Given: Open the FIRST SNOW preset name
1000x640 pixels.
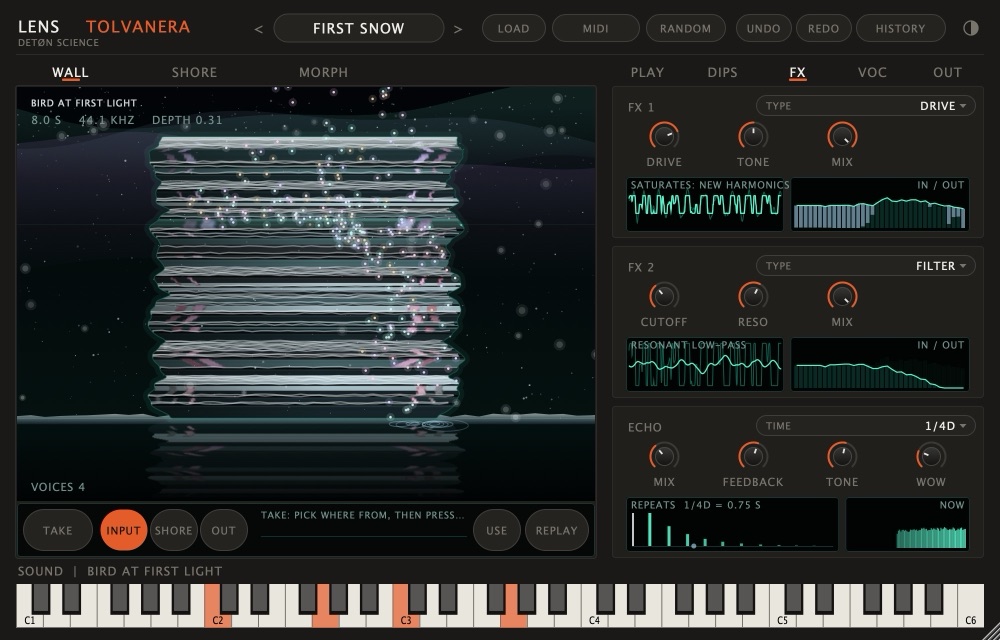Looking at the screenshot, I should [358, 29].
